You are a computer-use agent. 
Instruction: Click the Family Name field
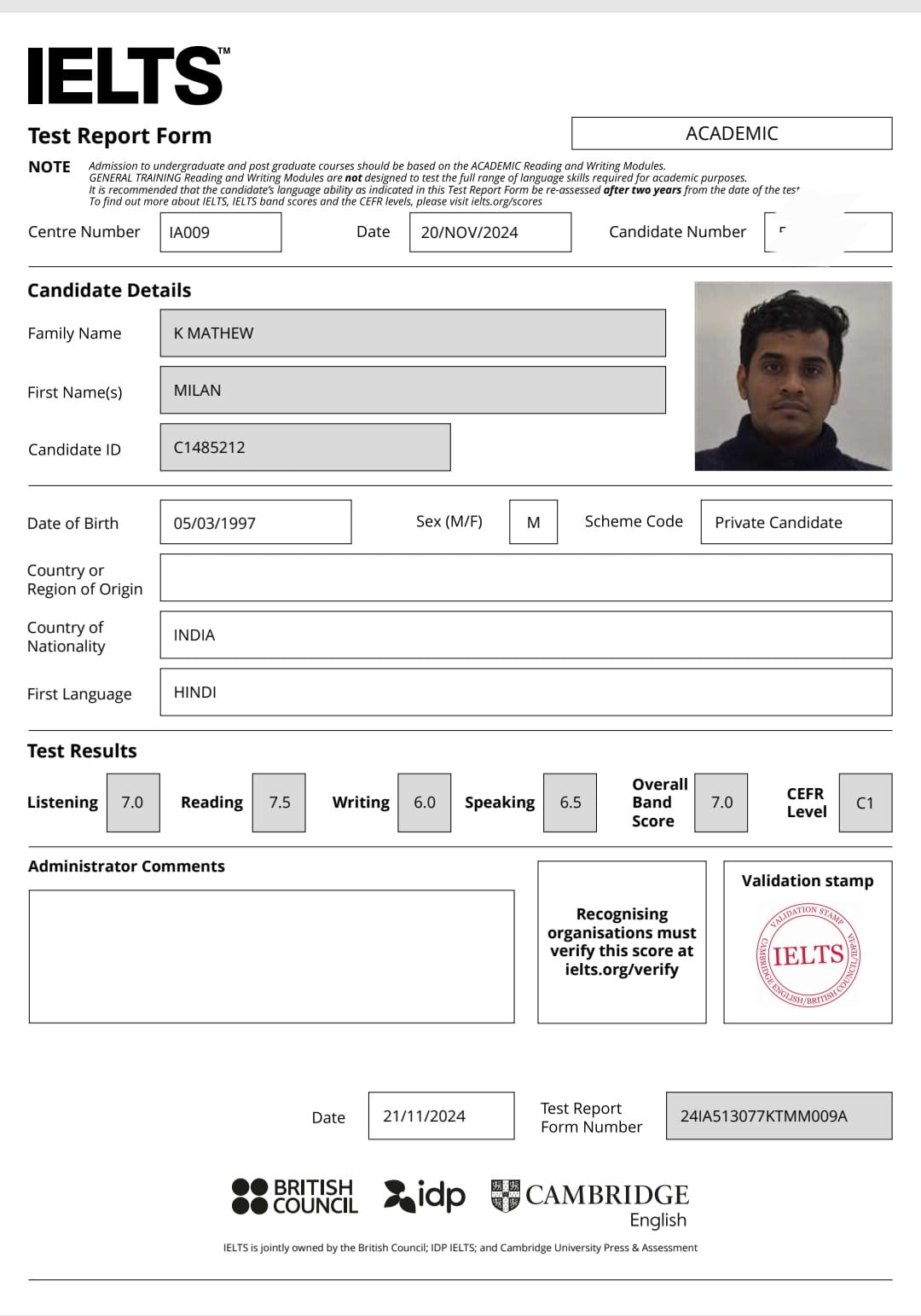[413, 333]
